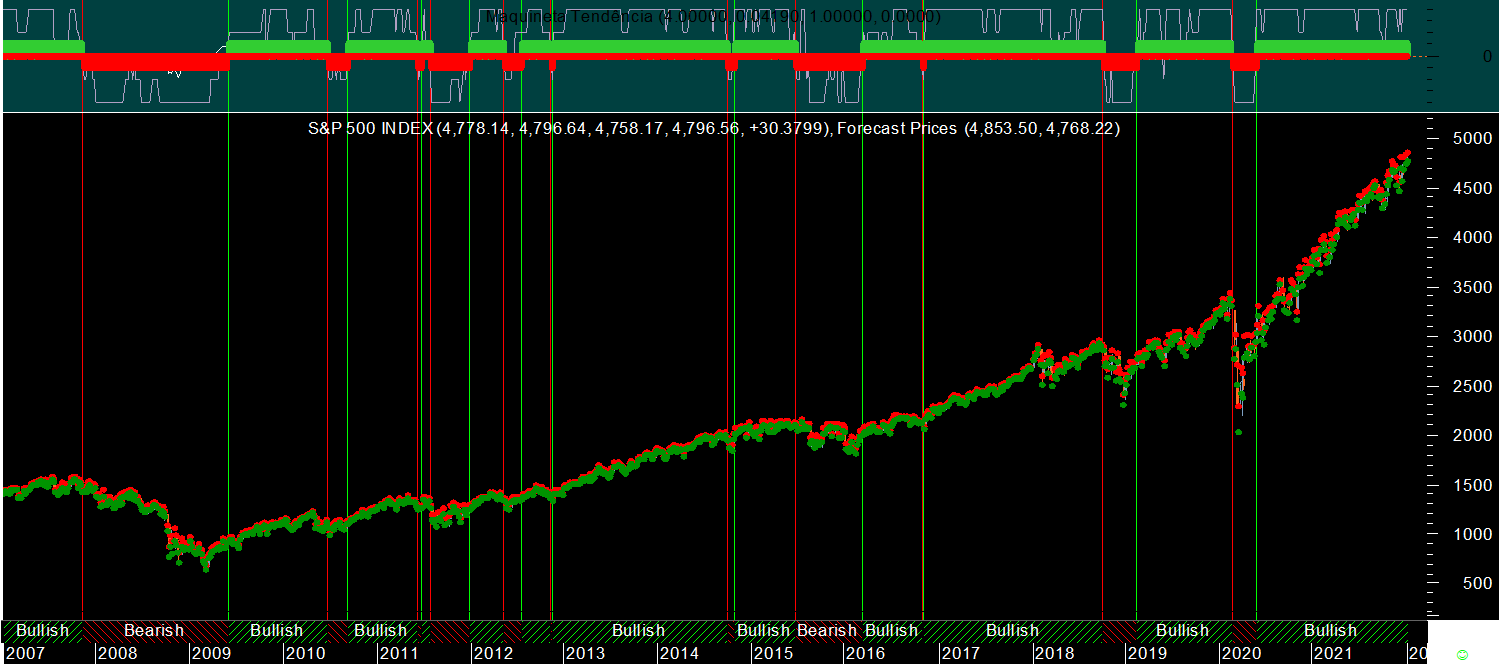Select the 2019 year label
This screenshot has width=1499, height=664.
pos(1147,653)
